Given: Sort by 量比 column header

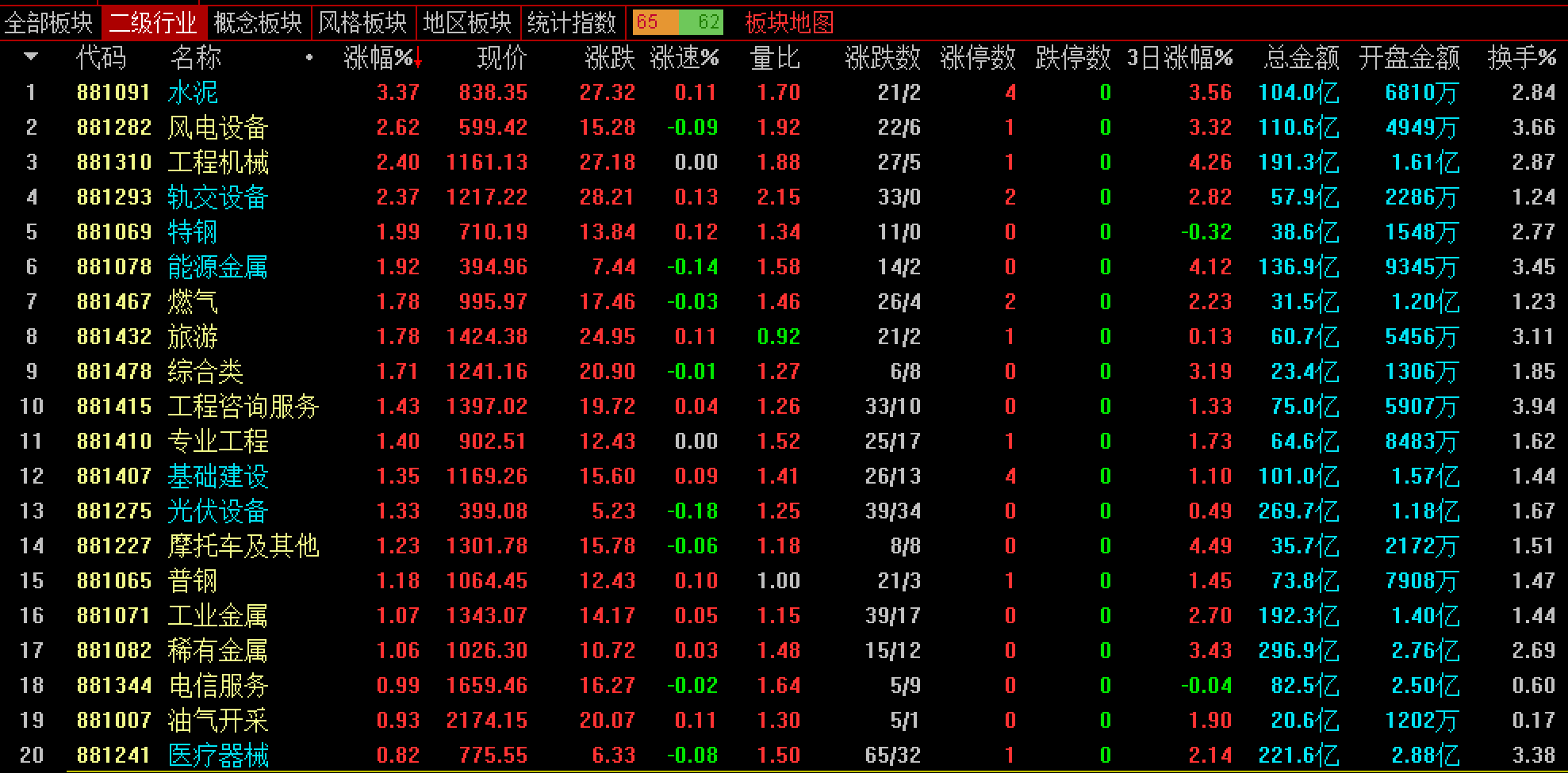Looking at the screenshot, I should [775, 58].
